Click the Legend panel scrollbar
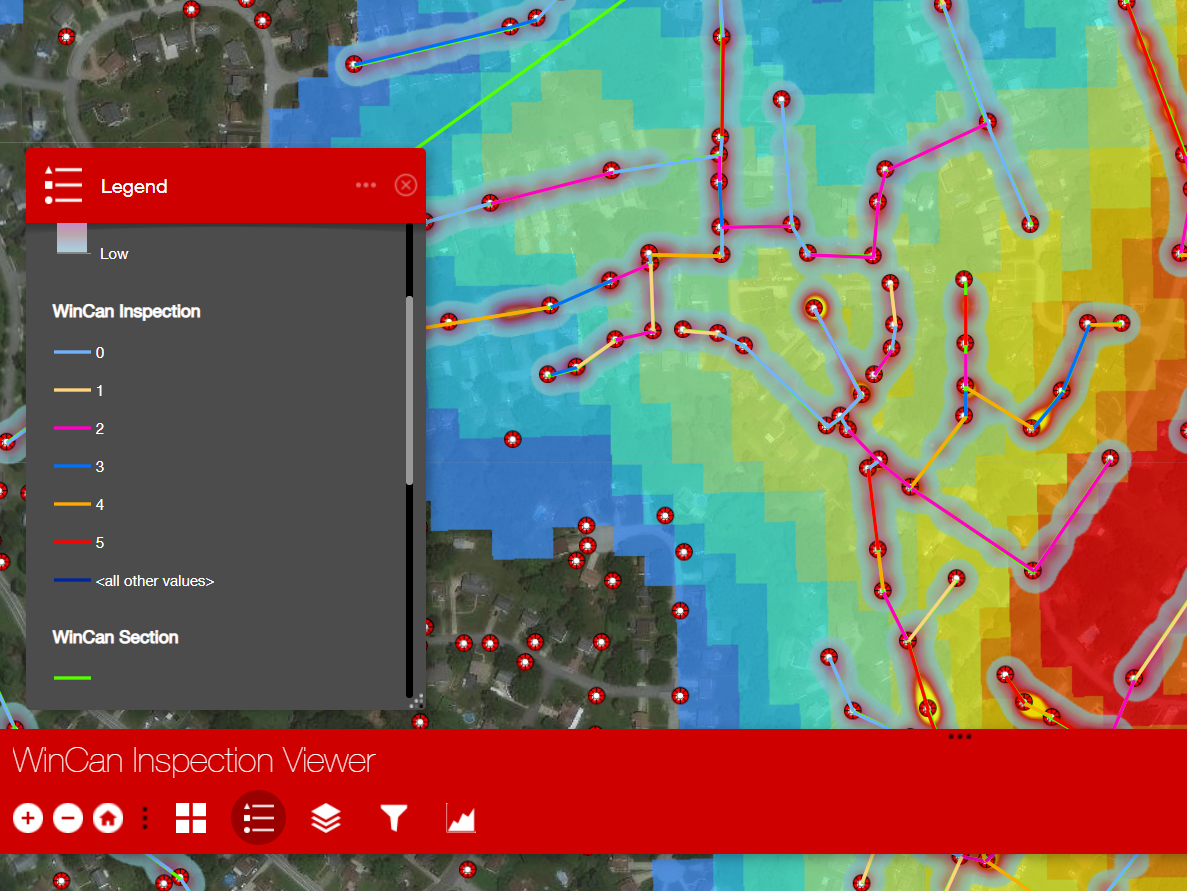 point(409,390)
